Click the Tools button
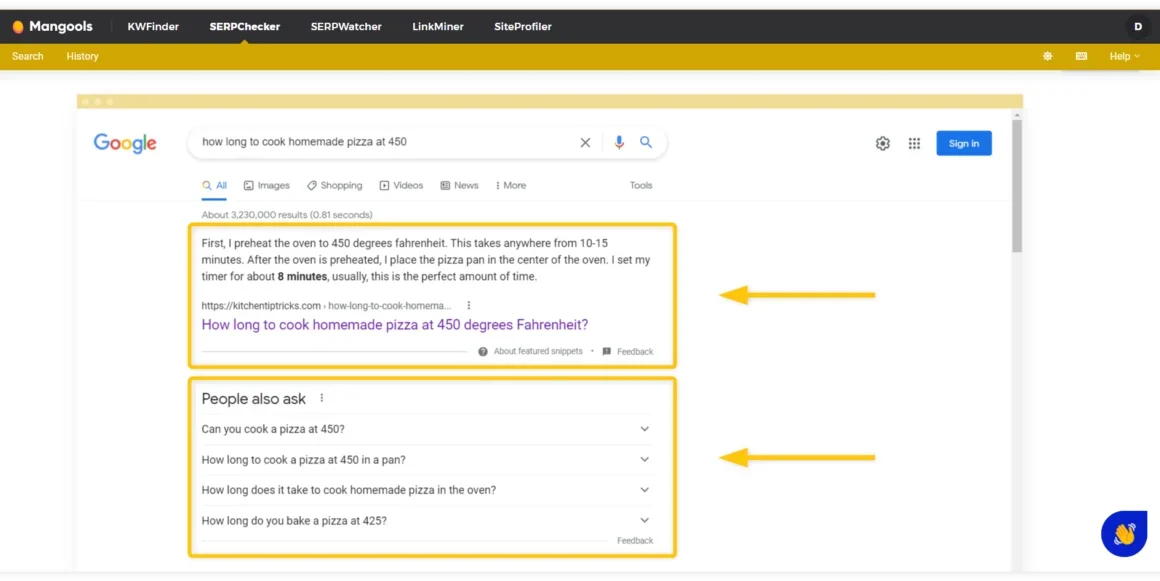Image resolution: width=1160 pixels, height=581 pixels. 641,186
